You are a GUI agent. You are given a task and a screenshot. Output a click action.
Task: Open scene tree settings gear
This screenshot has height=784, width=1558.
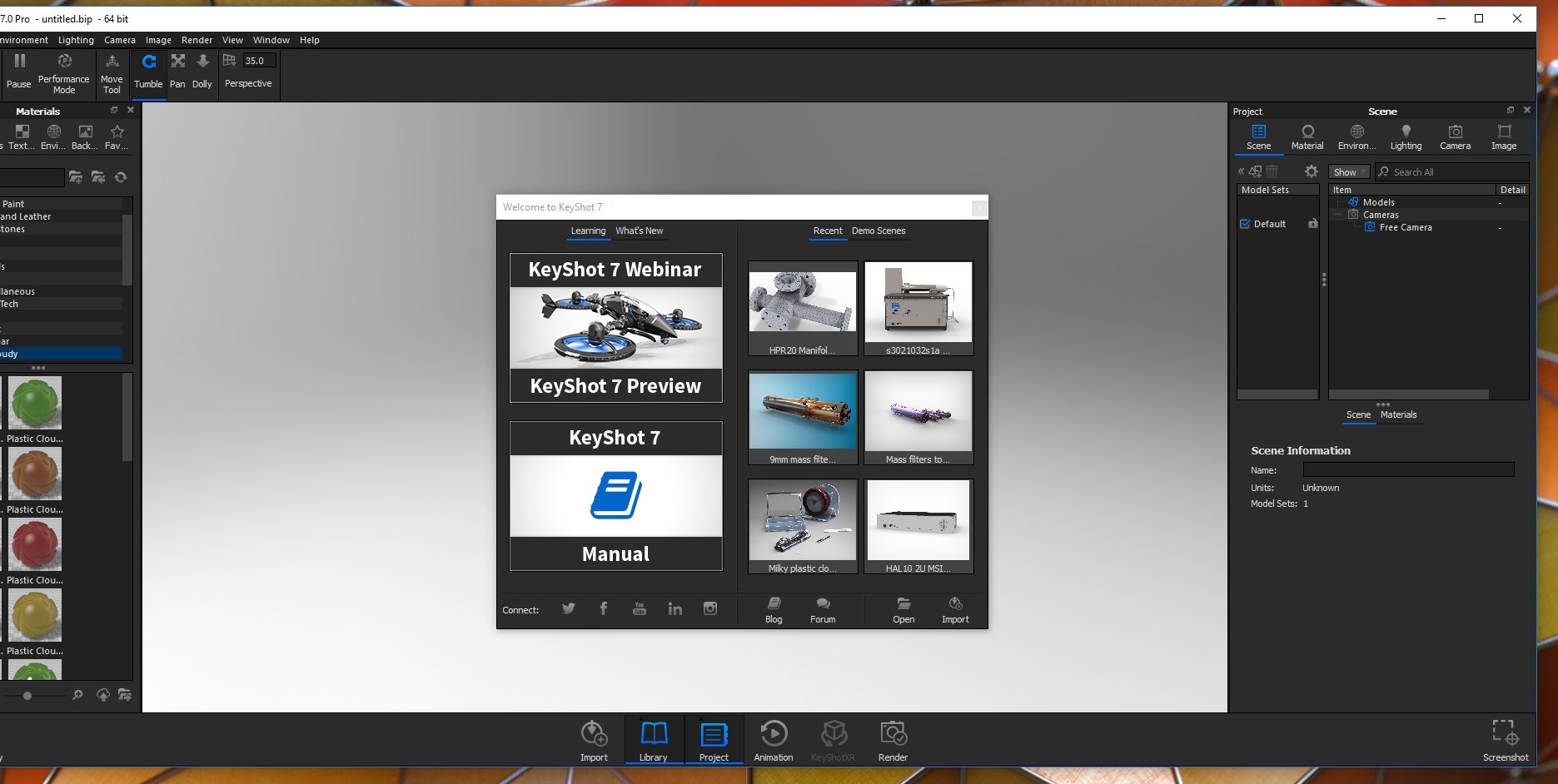tap(1312, 171)
